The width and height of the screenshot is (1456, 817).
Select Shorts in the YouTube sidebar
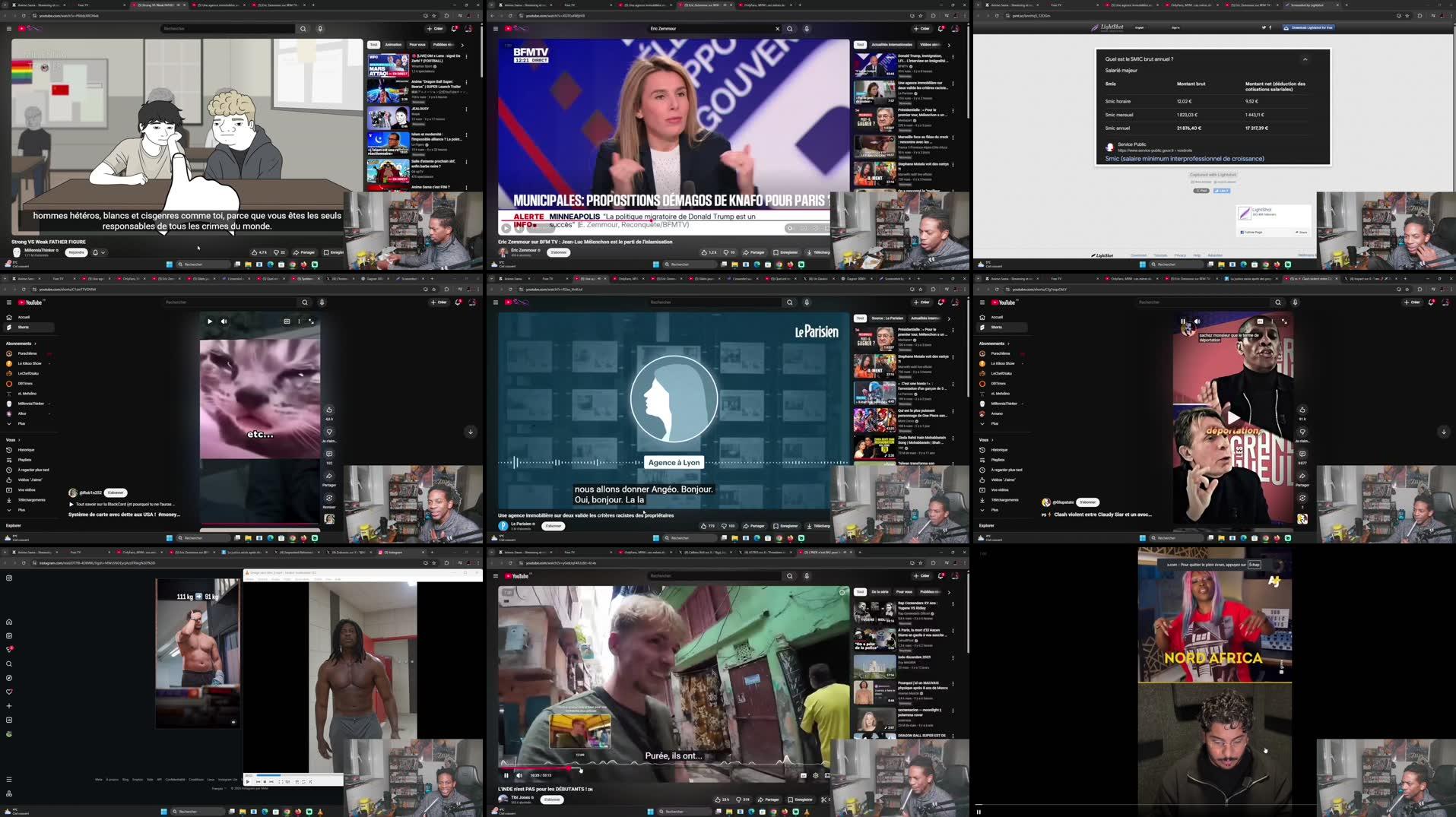coord(23,327)
